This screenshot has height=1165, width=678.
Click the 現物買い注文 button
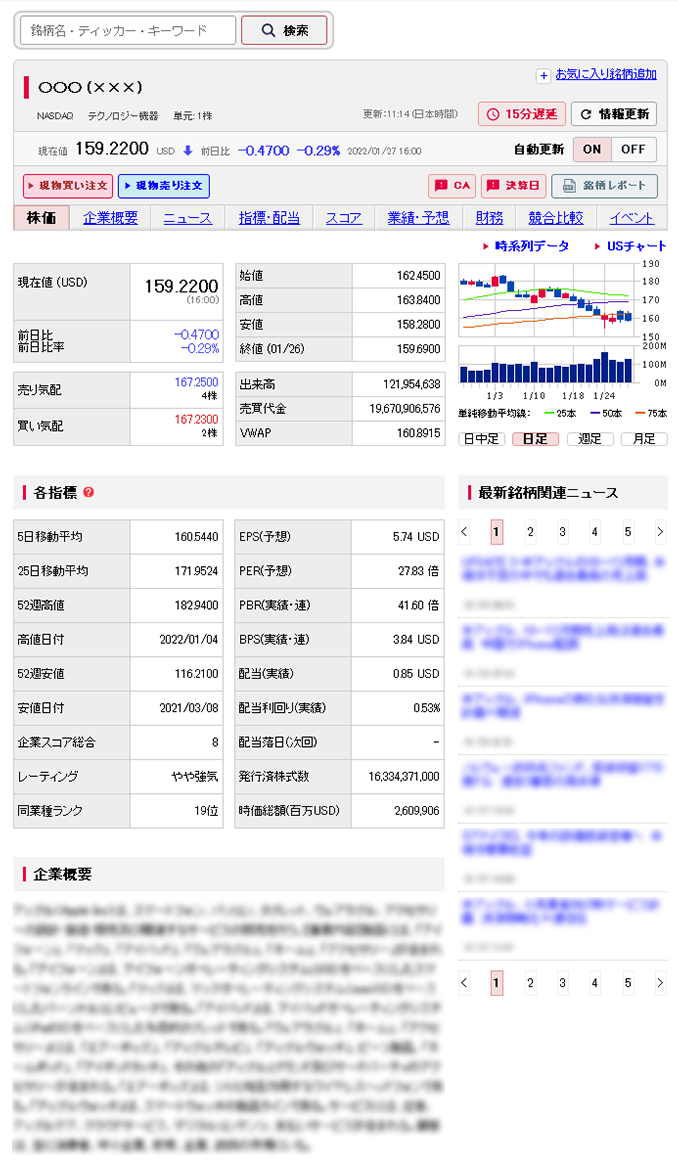click(x=68, y=186)
